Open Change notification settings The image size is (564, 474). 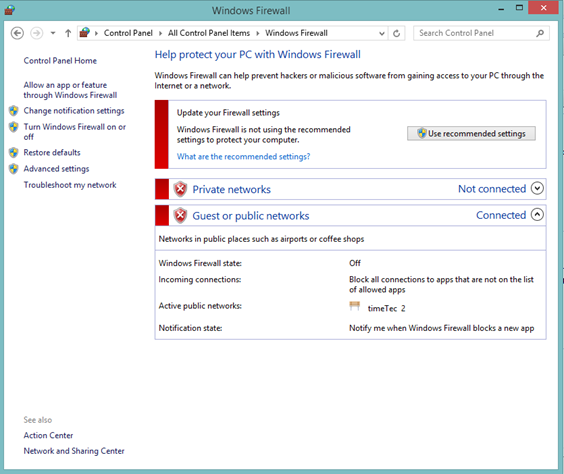pyautogui.click(x=74, y=111)
